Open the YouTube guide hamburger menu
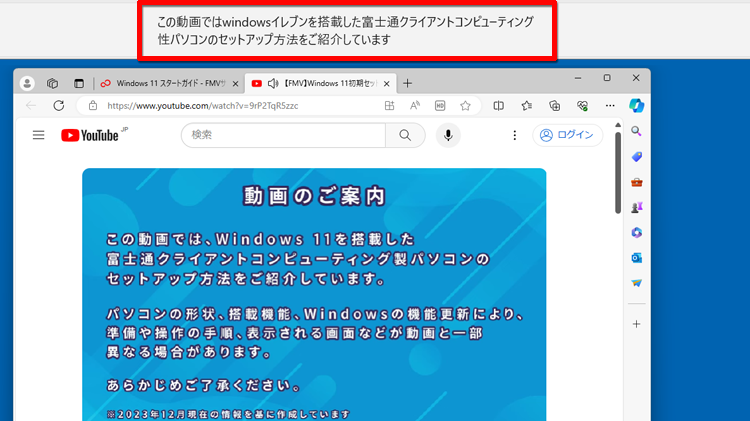 pyautogui.click(x=38, y=135)
